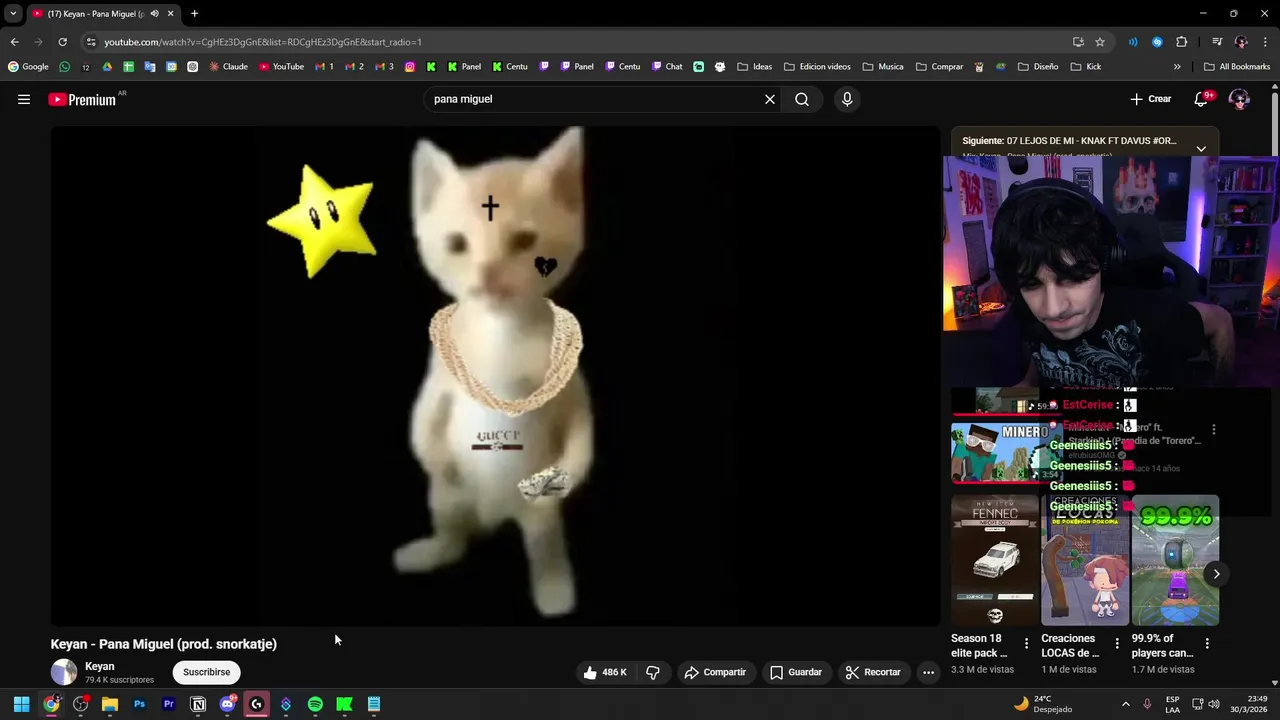Open the Google bookmark
This screenshot has height=720, width=1280.
[x=29, y=67]
